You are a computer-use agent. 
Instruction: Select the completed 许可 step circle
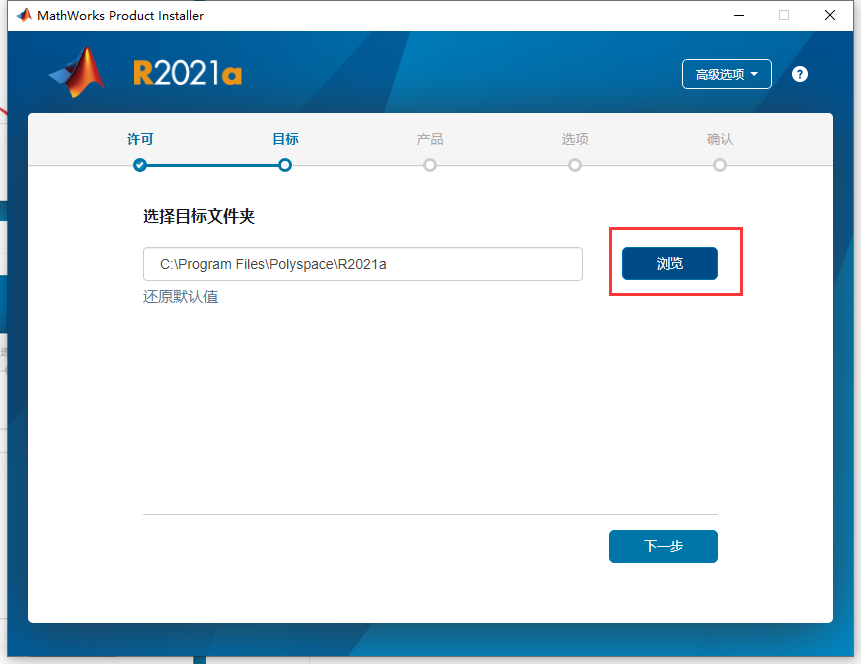[x=139, y=165]
